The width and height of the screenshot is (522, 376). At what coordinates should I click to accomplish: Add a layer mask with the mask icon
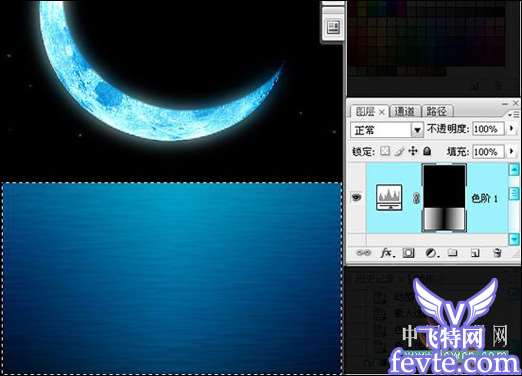(408, 253)
